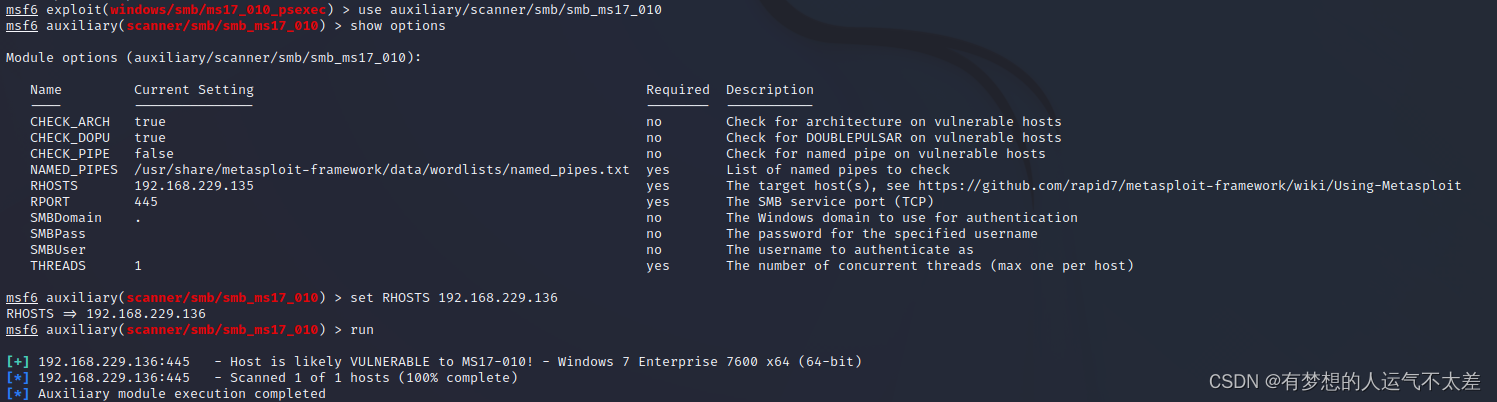Click 'Check for named pipe on vulnerable hosts' description
The width and height of the screenshot is (1497, 402).
886,154
